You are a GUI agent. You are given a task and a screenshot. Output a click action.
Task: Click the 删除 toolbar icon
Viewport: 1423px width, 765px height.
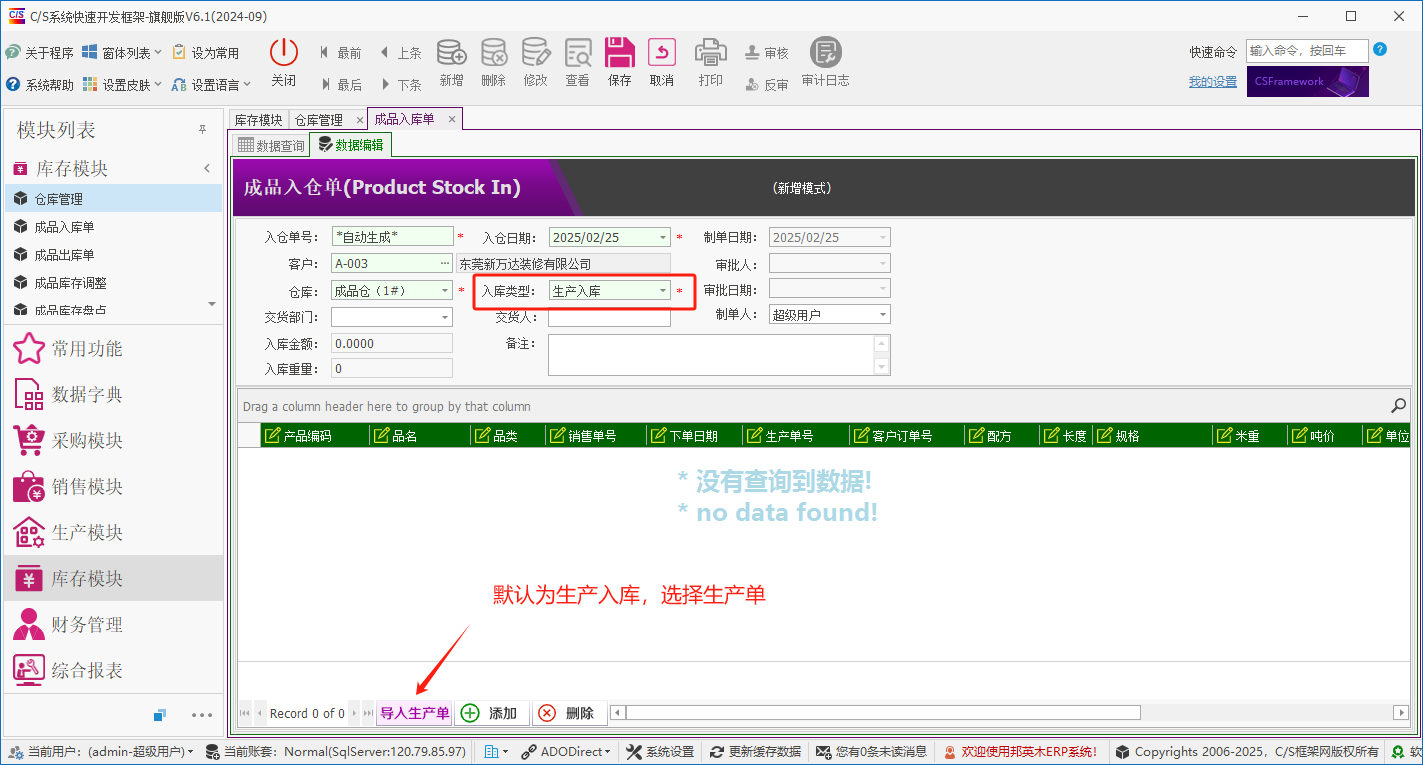click(x=494, y=63)
